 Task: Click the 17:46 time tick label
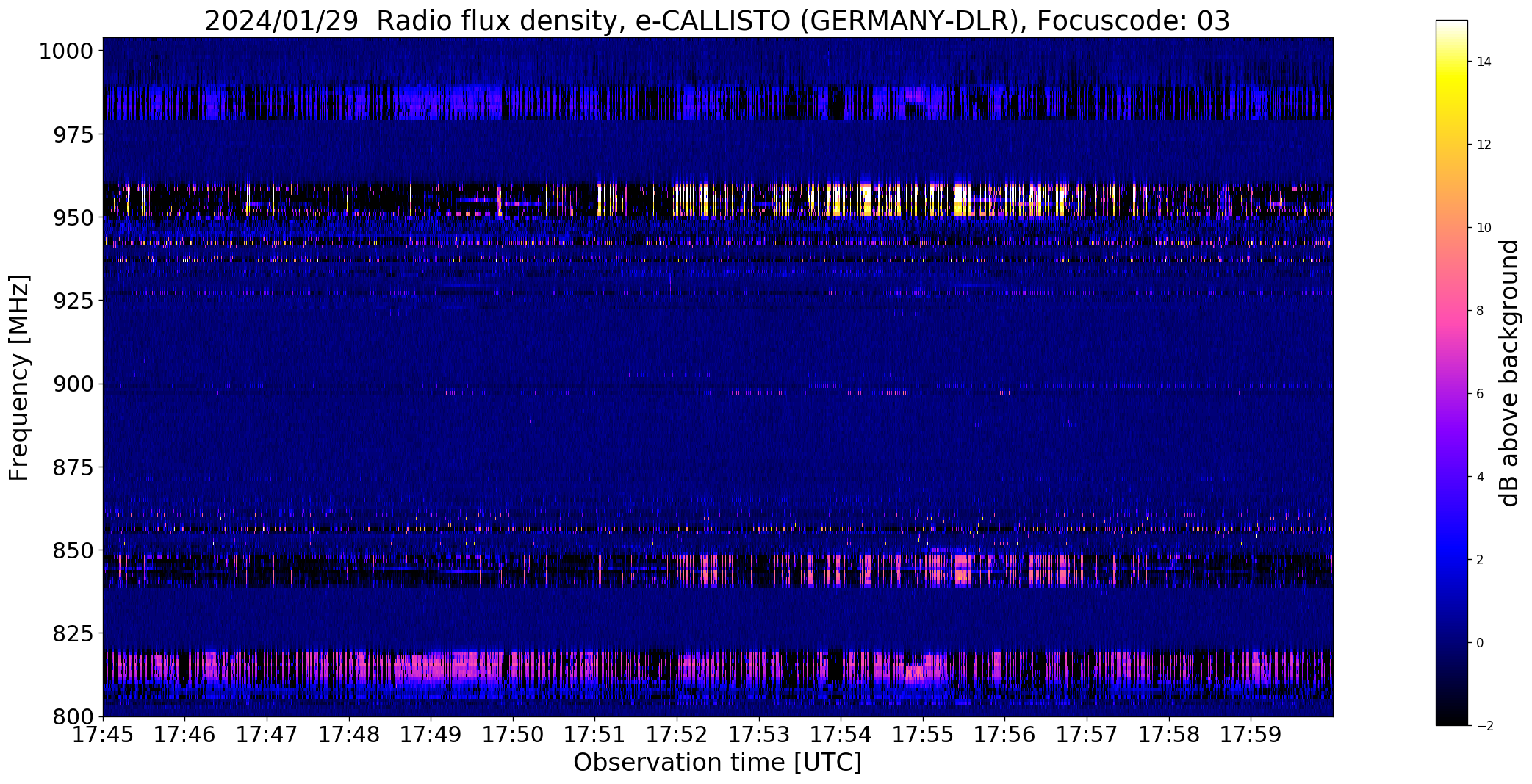coord(184,735)
